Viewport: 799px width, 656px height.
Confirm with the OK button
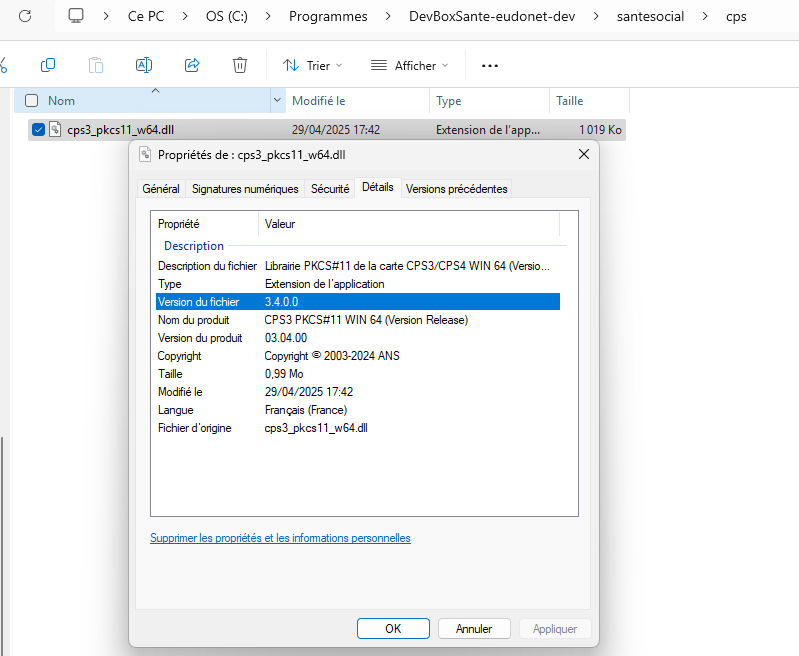[x=393, y=628]
